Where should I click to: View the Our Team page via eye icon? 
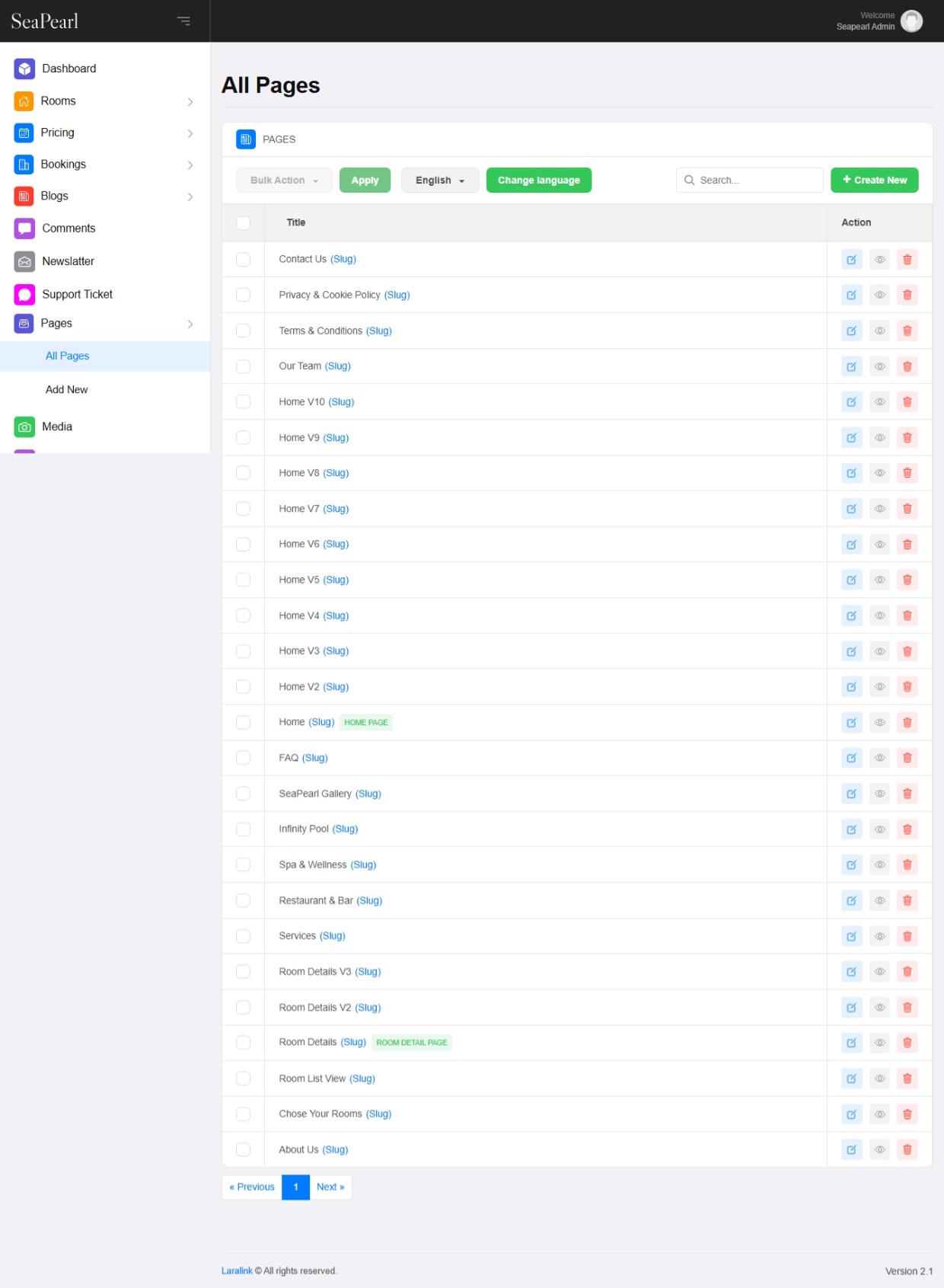pos(879,366)
